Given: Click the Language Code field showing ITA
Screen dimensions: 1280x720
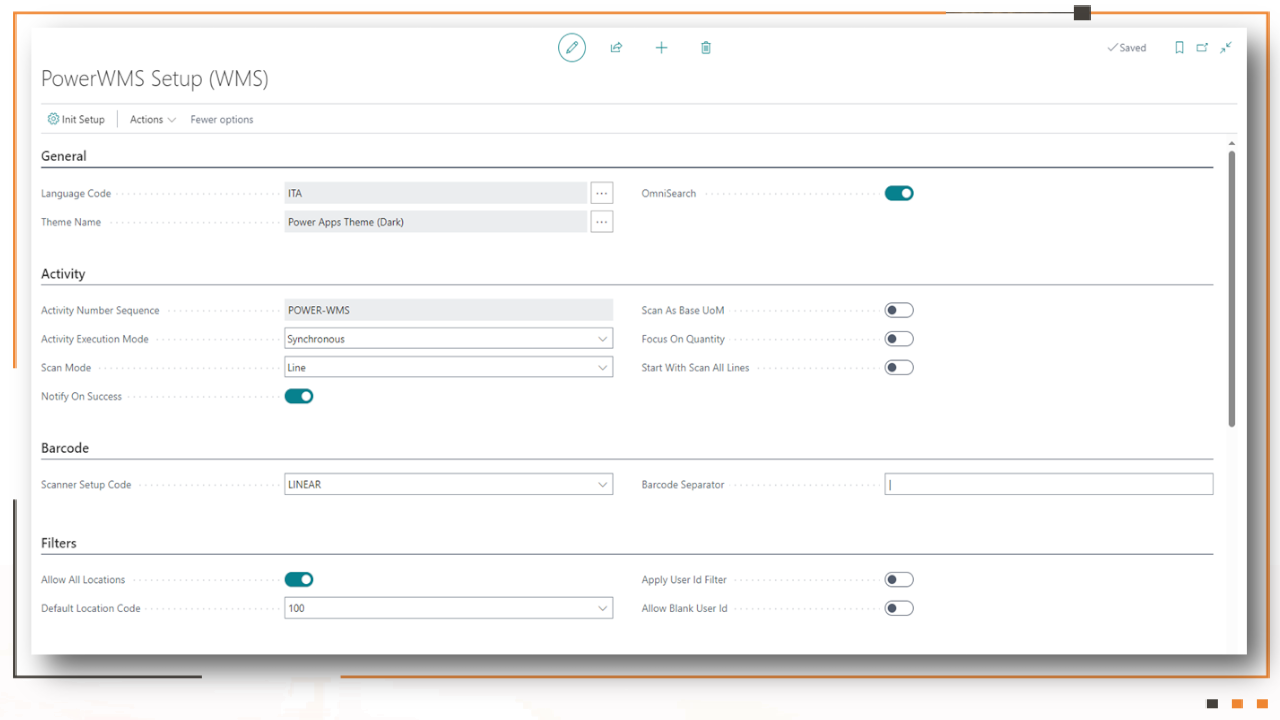Looking at the screenshot, I should coord(436,193).
